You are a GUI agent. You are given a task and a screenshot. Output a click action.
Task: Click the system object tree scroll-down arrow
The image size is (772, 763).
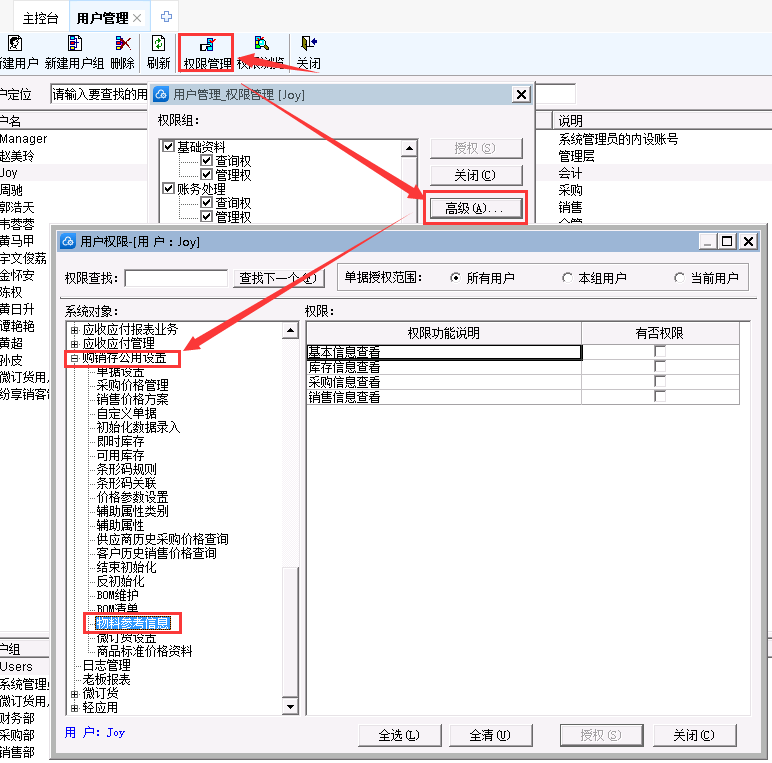(290, 708)
